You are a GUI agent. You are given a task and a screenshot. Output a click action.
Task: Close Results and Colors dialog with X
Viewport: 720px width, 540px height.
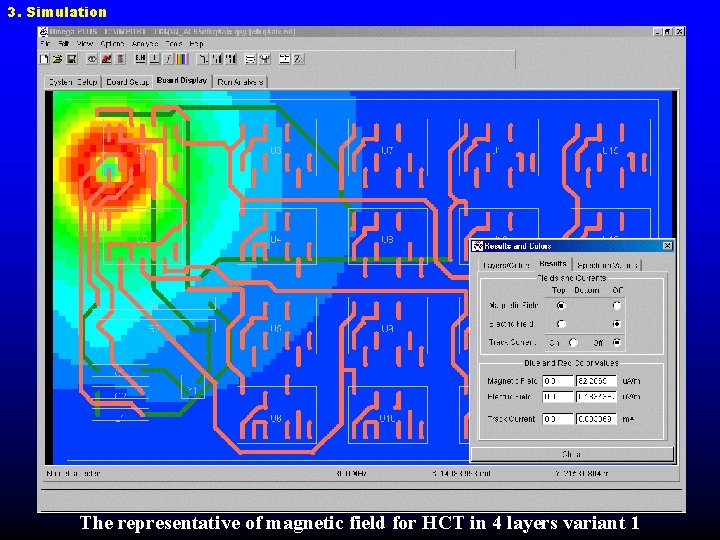point(667,246)
